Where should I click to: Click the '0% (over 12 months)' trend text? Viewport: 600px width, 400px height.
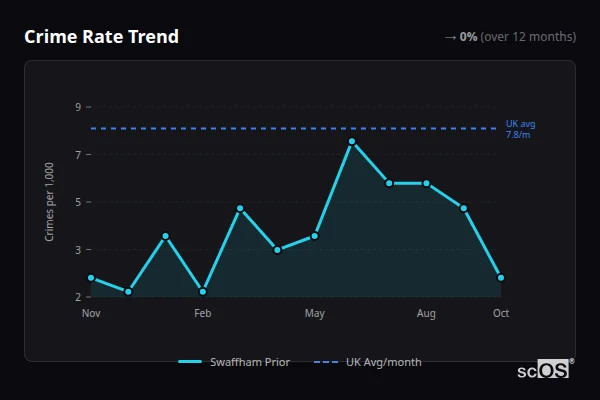[x=518, y=37]
